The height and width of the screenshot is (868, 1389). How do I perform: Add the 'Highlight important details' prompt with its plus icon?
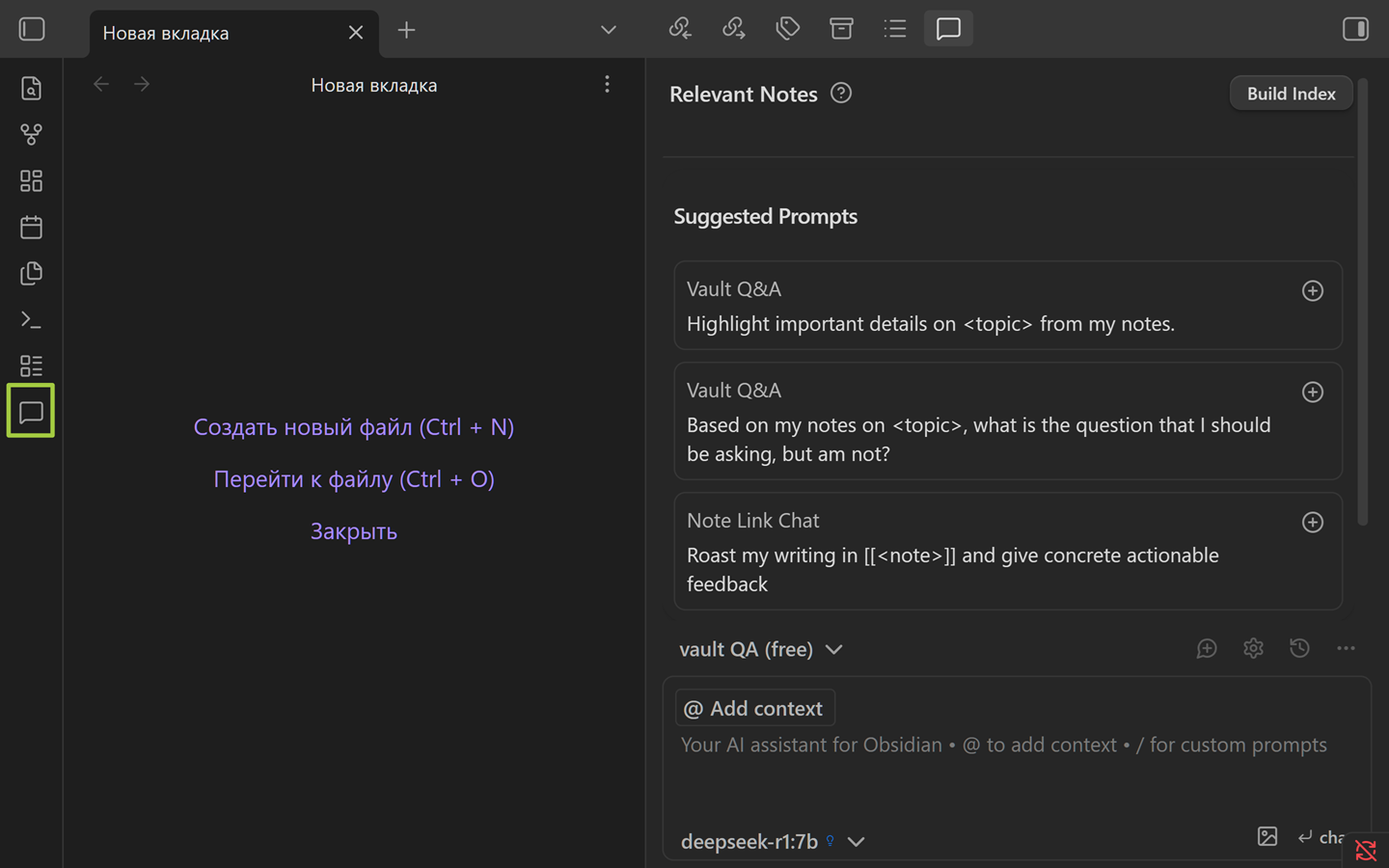[1313, 291]
